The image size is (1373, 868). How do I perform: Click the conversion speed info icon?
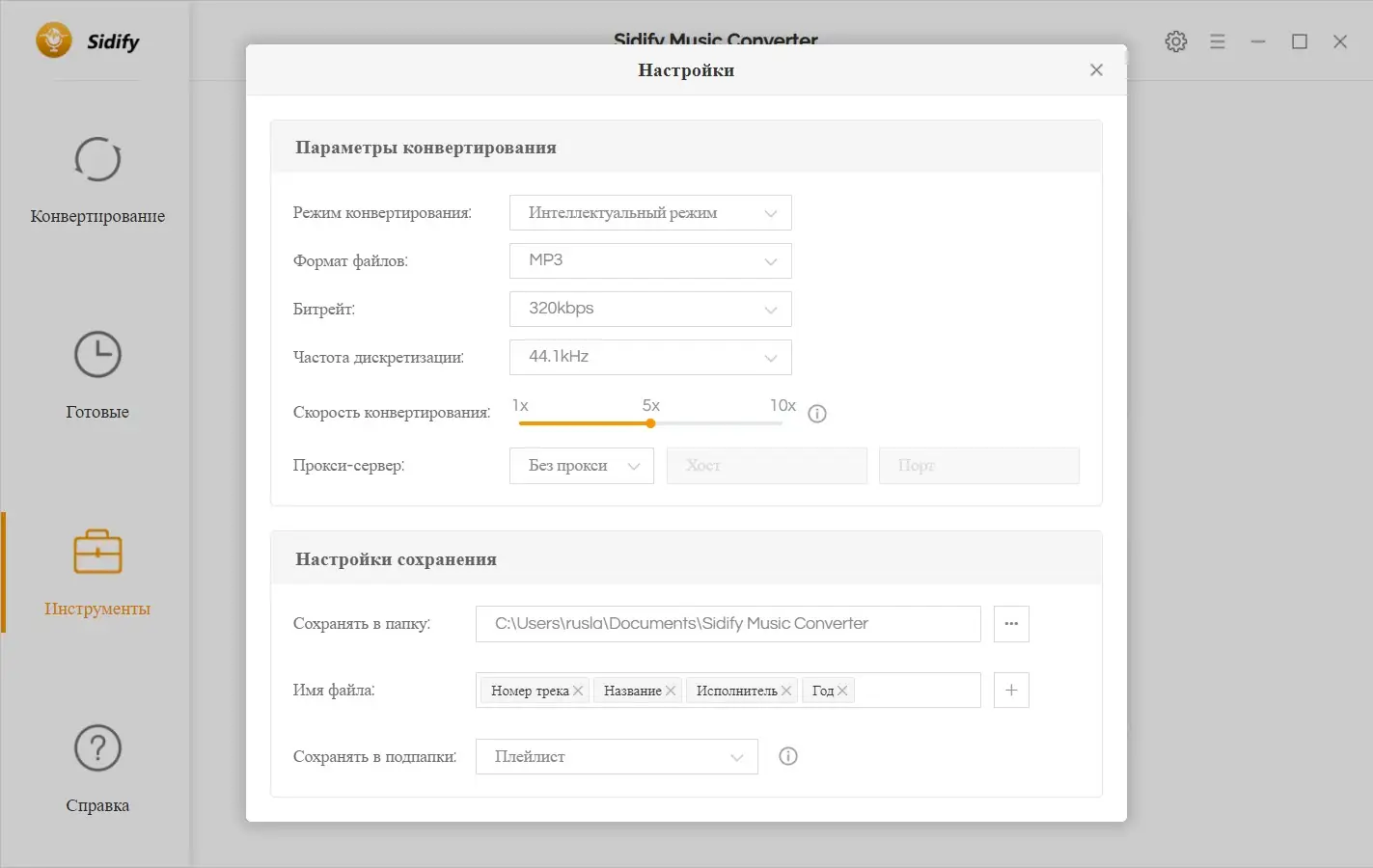(x=817, y=414)
